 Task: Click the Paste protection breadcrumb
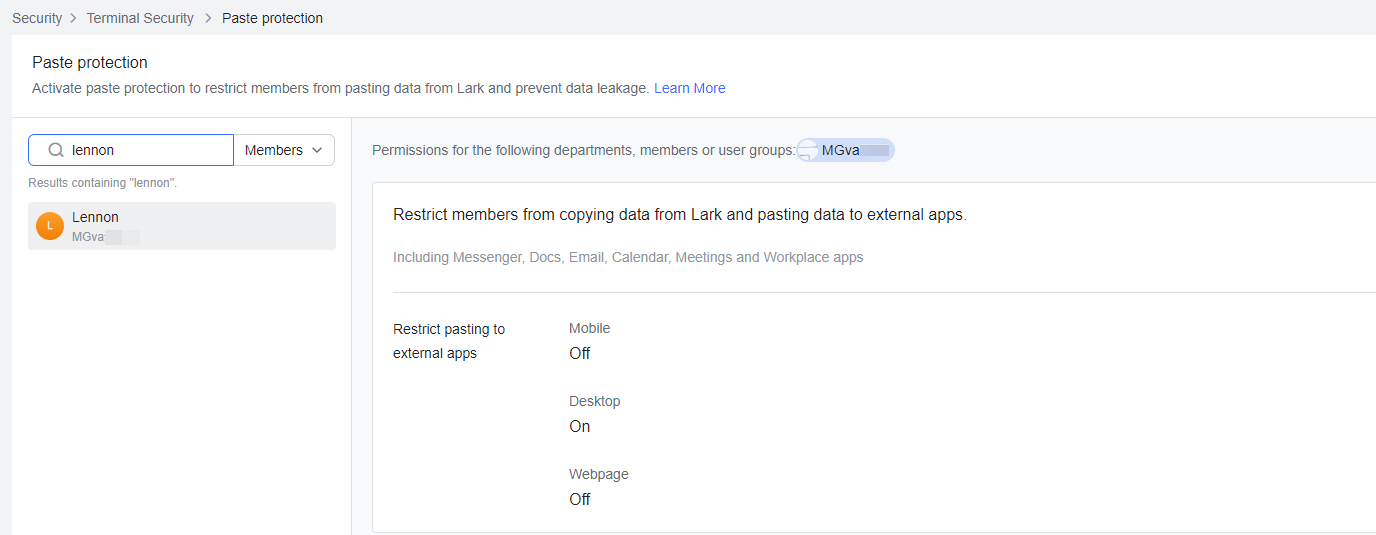tap(272, 18)
